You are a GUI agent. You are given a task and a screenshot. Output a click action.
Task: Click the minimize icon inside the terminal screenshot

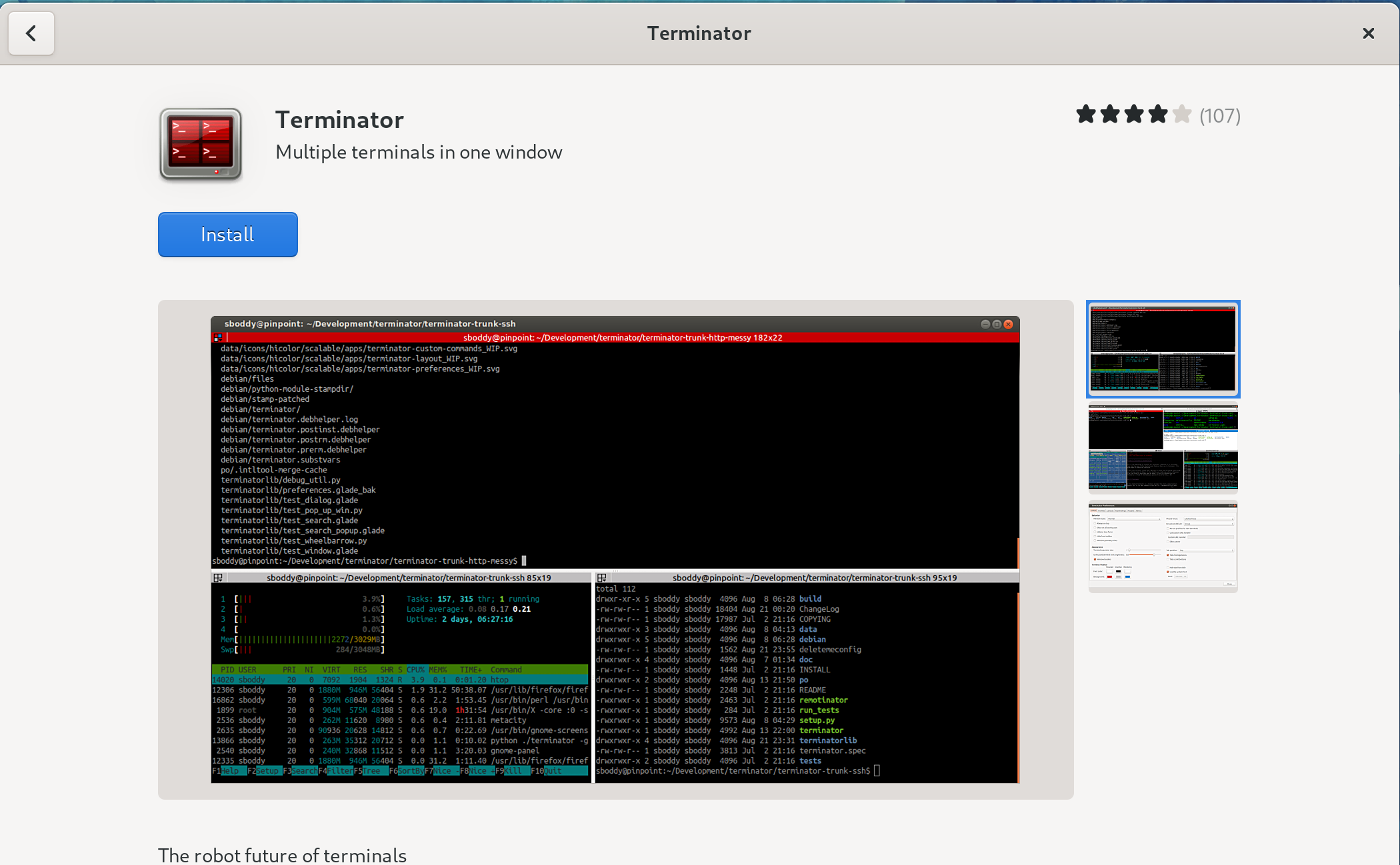click(x=985, y=325)
